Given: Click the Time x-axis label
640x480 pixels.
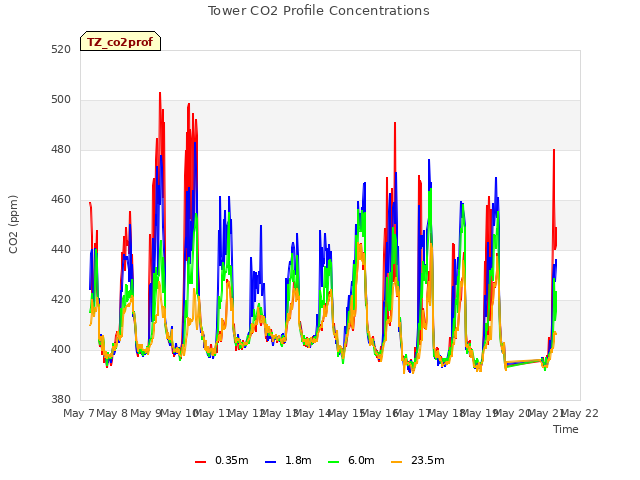Looking at the screenshot, I should (x=566, y=429).
